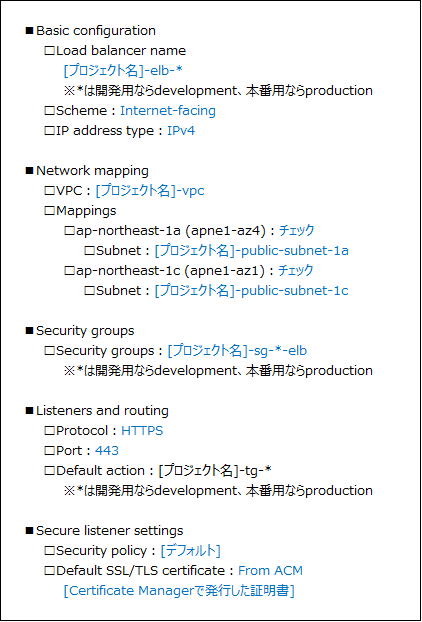Screen dimensions: 422x622
Task: Tick the Default SSL/TLS certificate checkbox
Action: tap(49, 571)
